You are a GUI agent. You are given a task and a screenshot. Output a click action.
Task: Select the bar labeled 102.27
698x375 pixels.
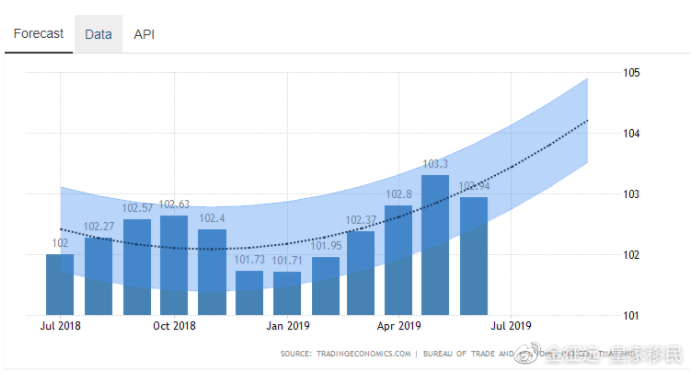coord(98,277)
